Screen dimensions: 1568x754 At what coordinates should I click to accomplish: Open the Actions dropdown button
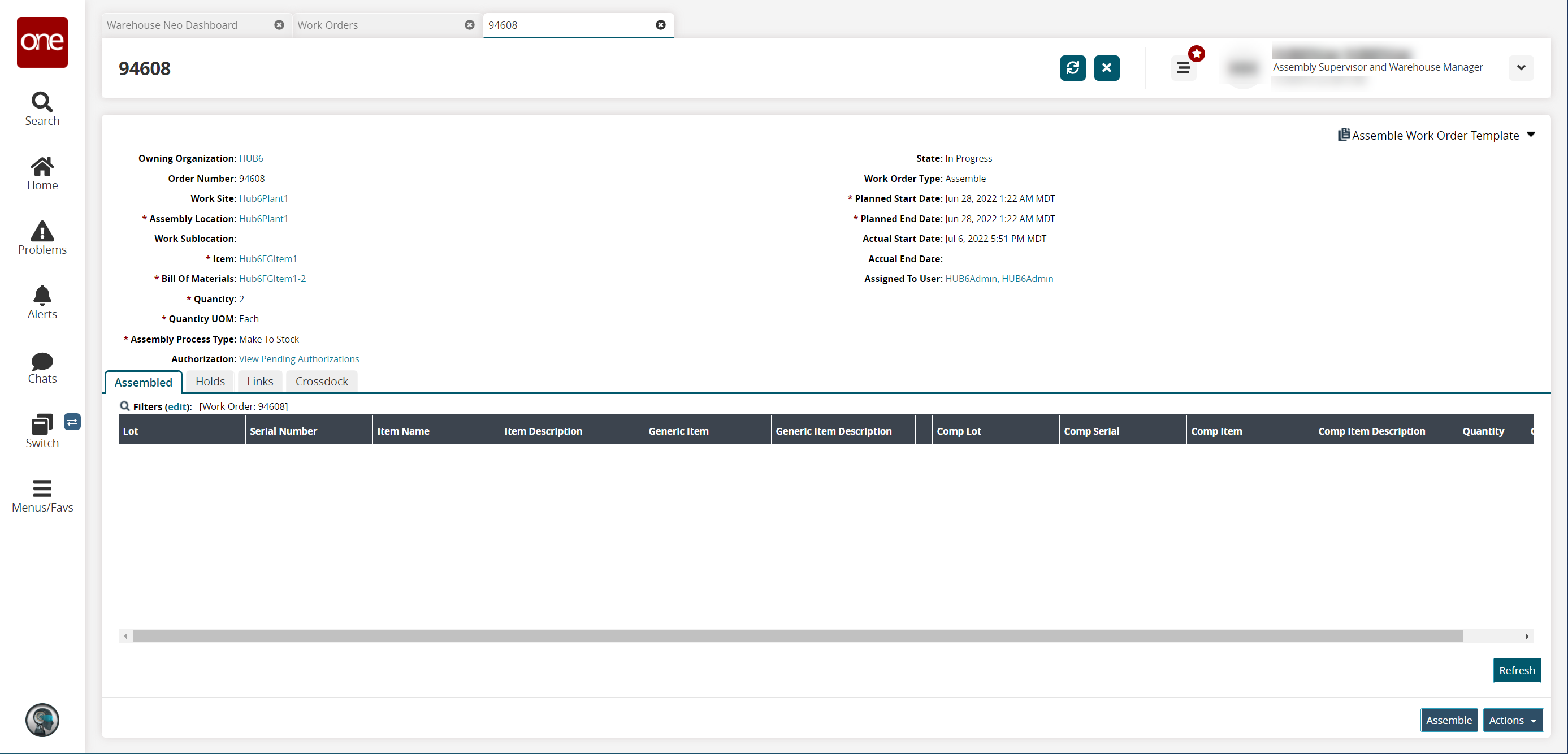point(1512,720)
